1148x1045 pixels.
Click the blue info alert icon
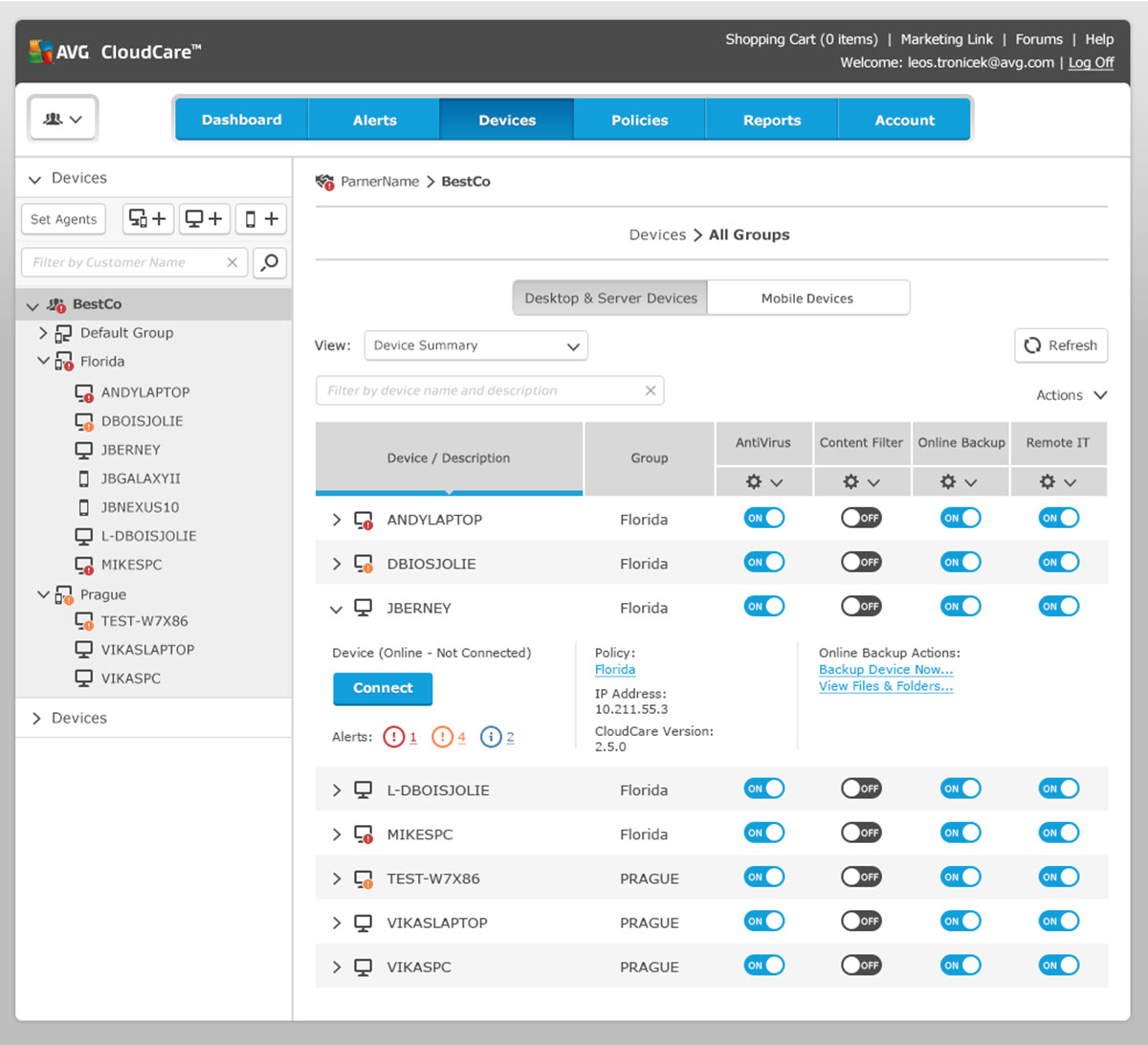pyautogui.click(x=491, y=737)
